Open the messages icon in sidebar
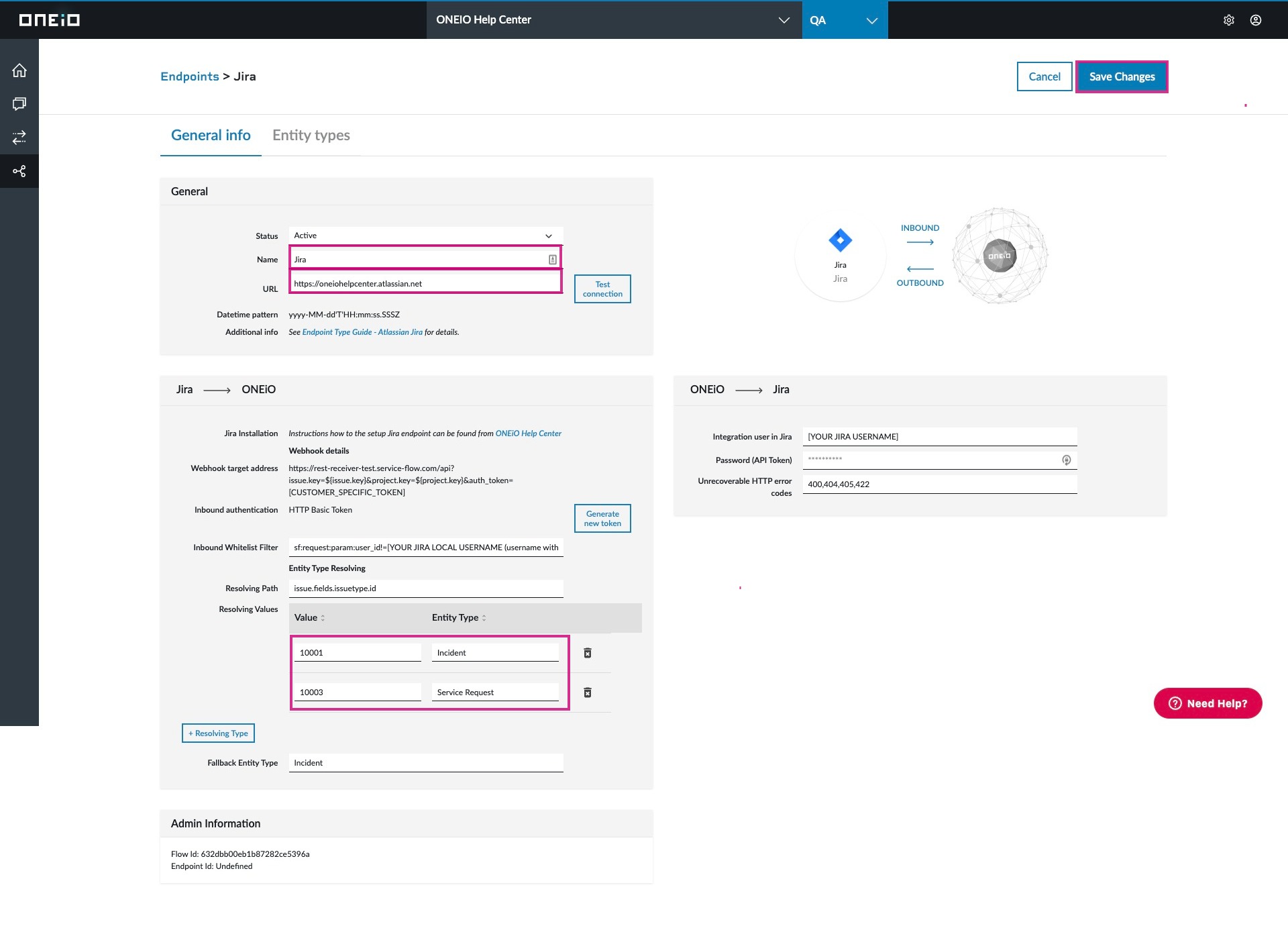Viewport: 1288px width, 926px height. click(19, 104)
